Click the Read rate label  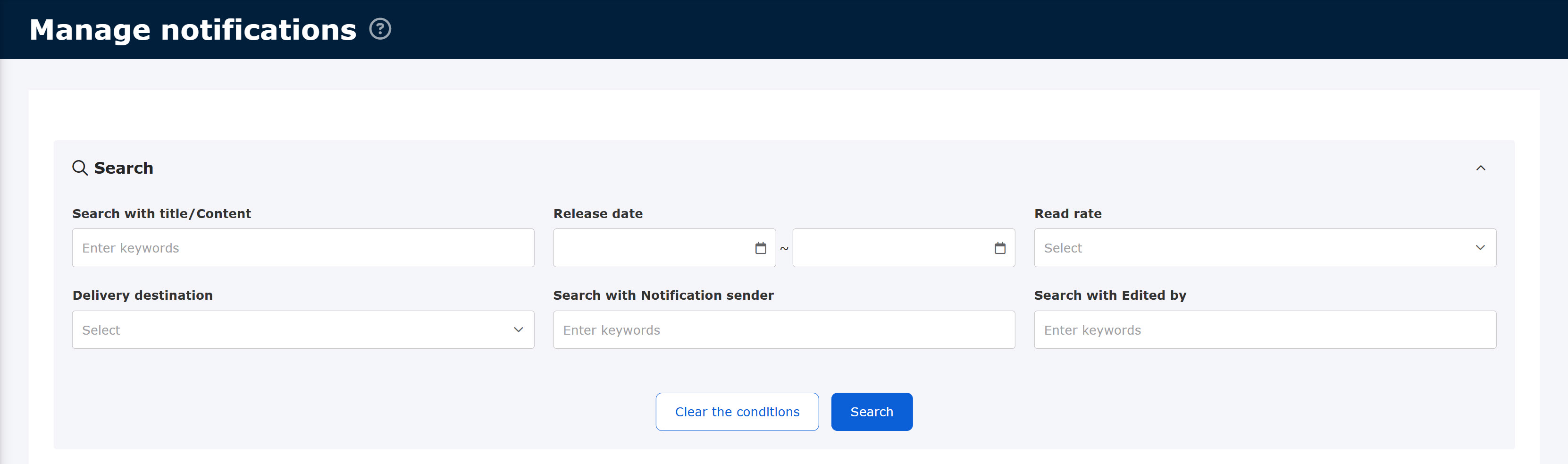[x=1068, y=214]
